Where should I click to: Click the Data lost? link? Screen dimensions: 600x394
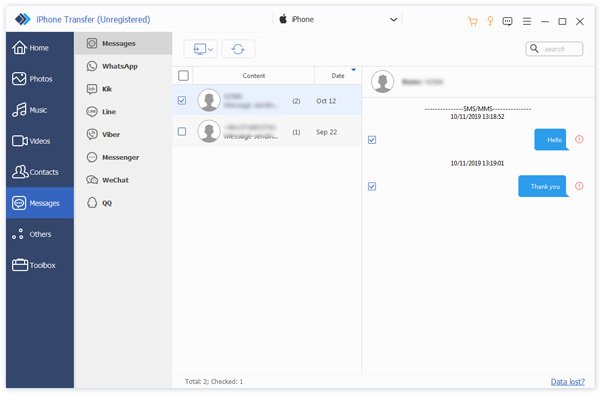coord(567,381)
